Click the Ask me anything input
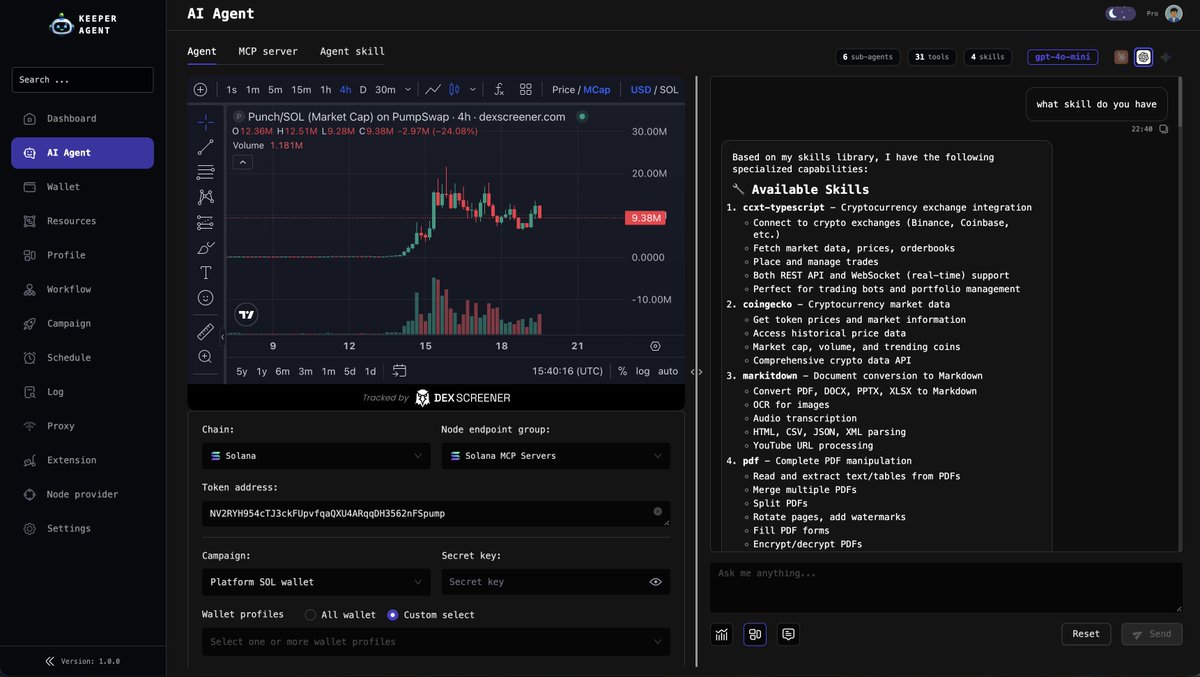Screen dimensions: 1200x677 946,587
